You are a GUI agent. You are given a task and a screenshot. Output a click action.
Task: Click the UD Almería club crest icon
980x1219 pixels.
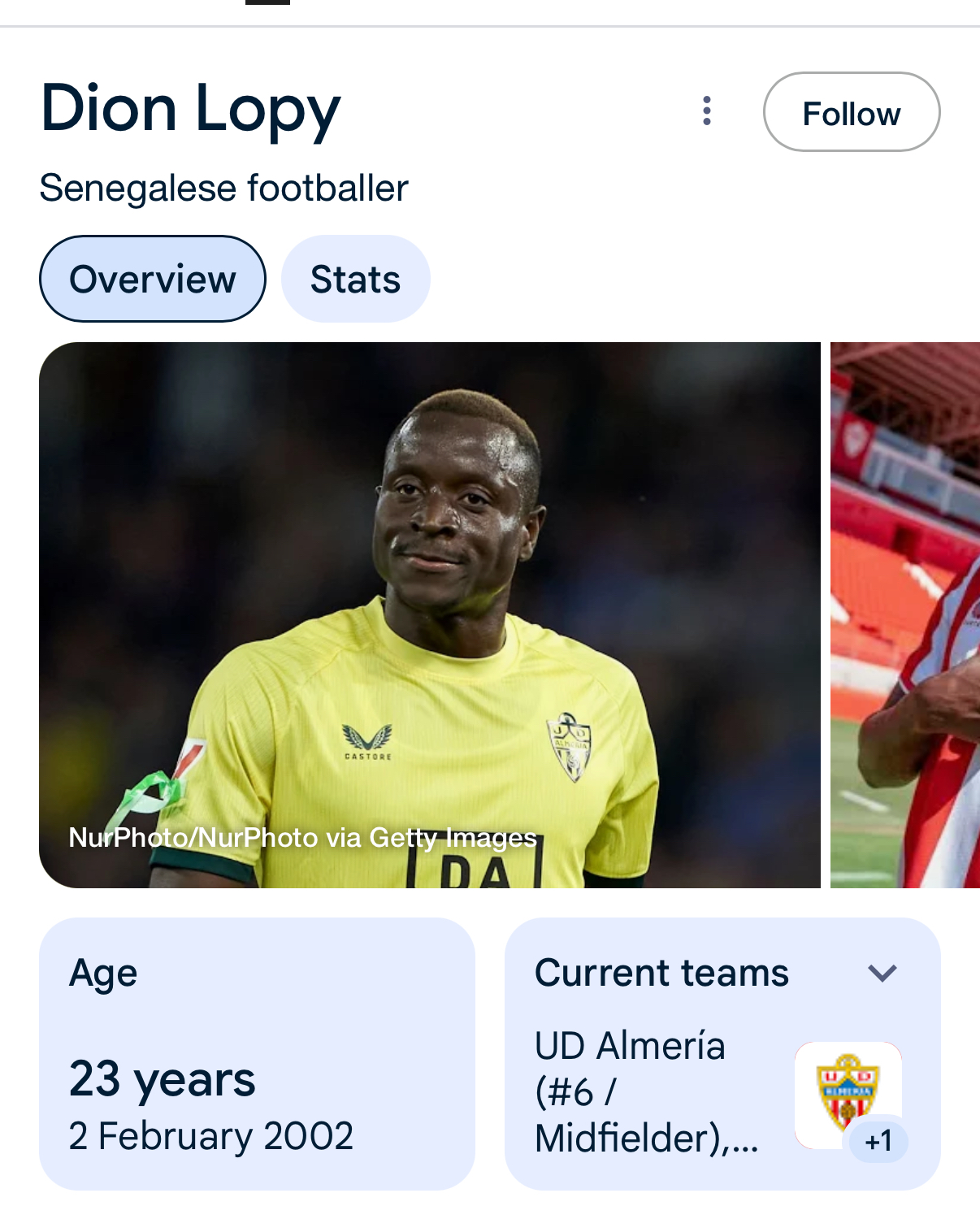click(846, 1091)
